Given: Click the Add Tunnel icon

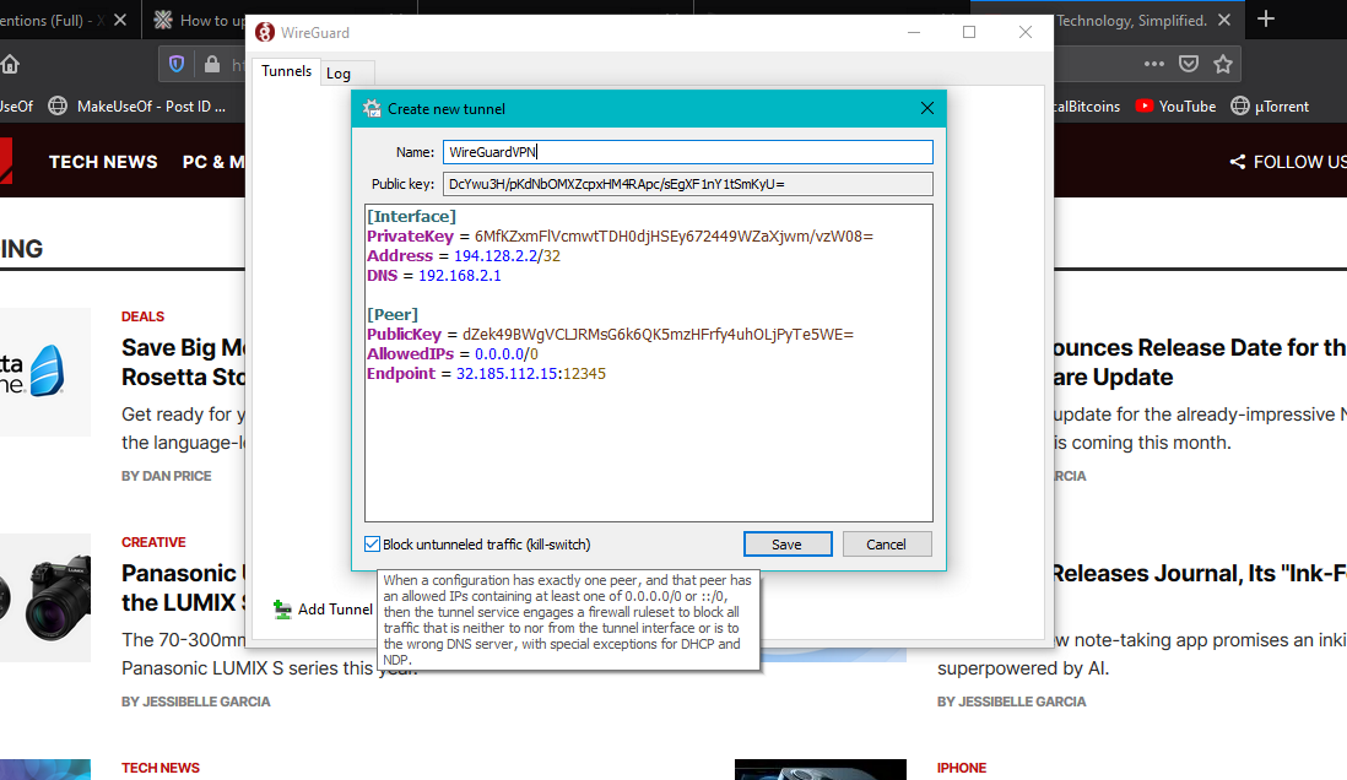Looking at the screenshot, I should [x=283, y=609].
